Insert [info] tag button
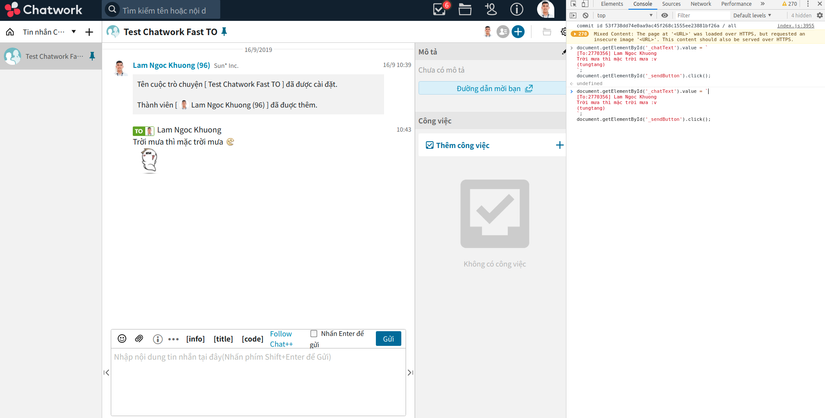This screenshot has width=825, height=418. pos(196,339)
